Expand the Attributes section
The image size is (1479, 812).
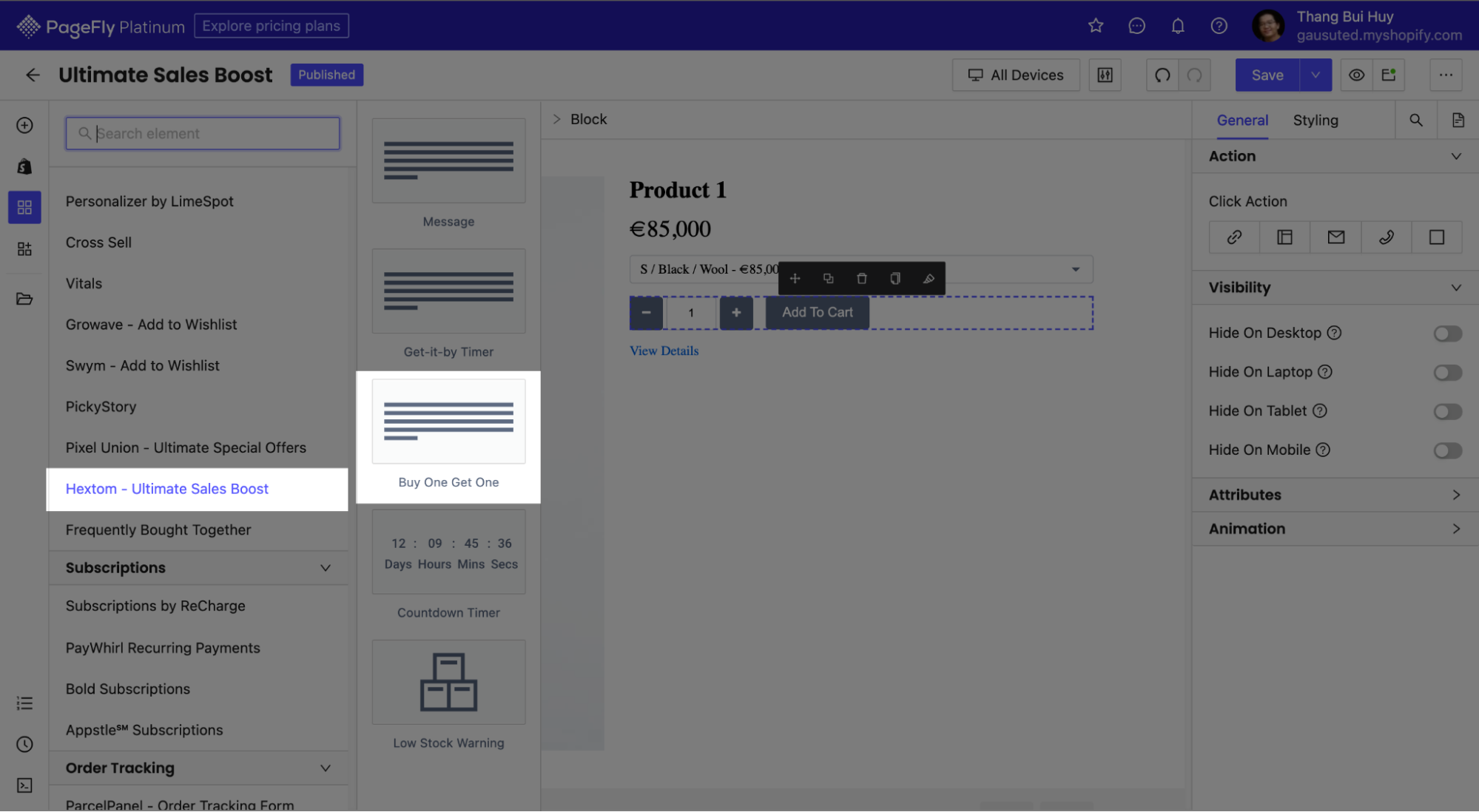point(1456,495)
